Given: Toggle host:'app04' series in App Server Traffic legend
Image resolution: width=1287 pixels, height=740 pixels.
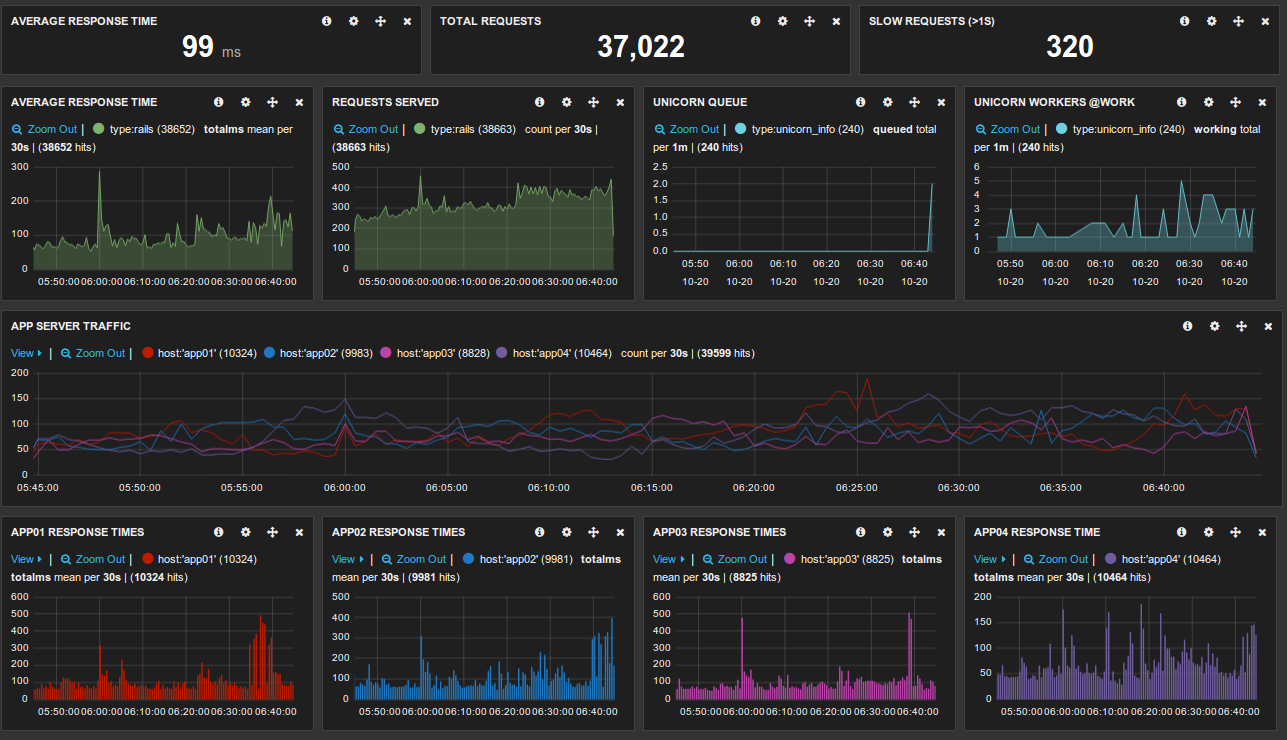Looking at the screenshot, I should (x=555, y=353).
